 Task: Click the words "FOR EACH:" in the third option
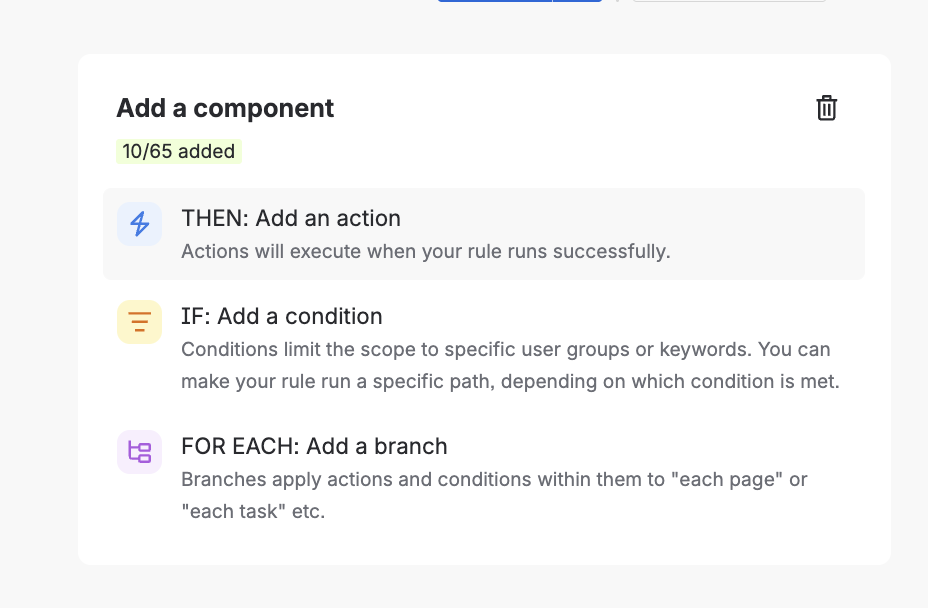(x=240, y=446)
